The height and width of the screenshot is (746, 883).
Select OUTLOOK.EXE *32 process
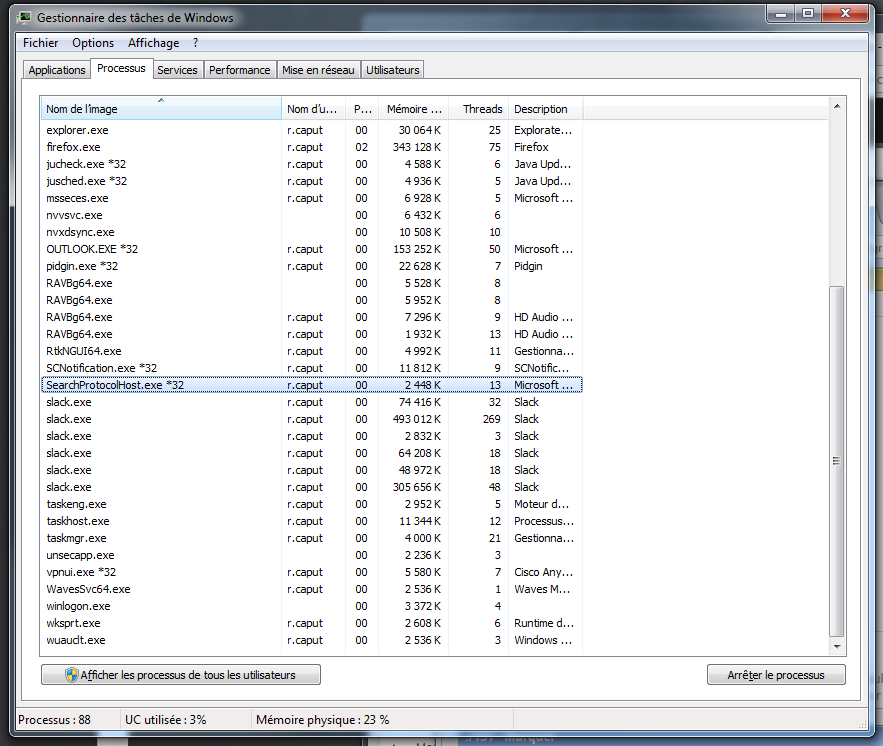coord(311,249)
